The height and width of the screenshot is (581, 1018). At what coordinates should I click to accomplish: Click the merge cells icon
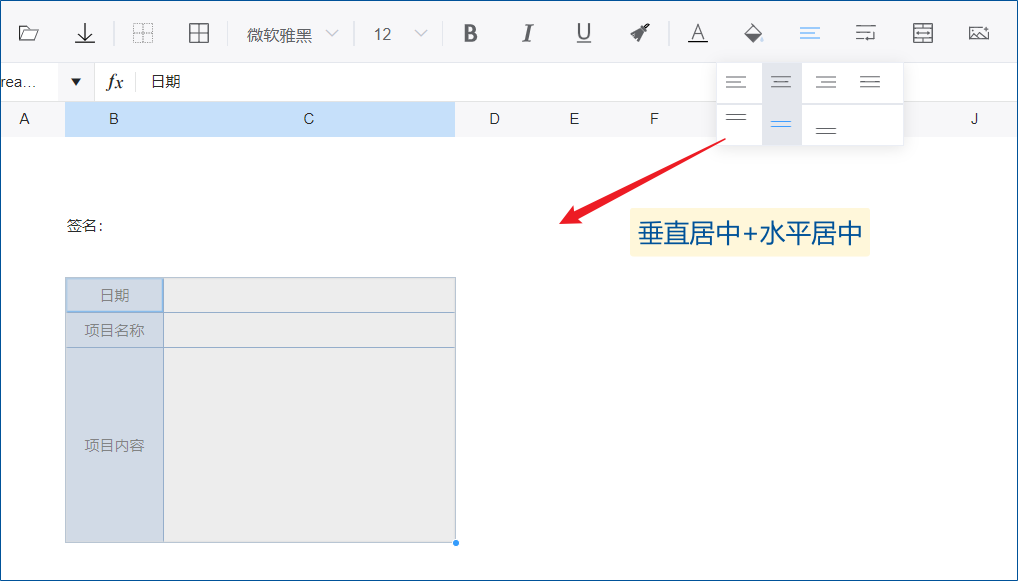point(923,33)
